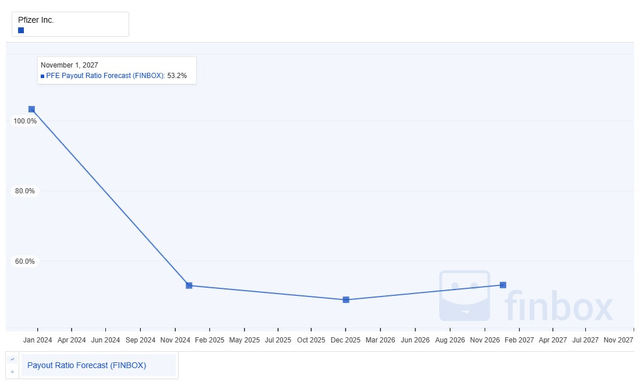The width and height of the screenshot is (640, 385).
Task: Click the Dec 2025 x-axis label
Action: (x=345, y=340)
